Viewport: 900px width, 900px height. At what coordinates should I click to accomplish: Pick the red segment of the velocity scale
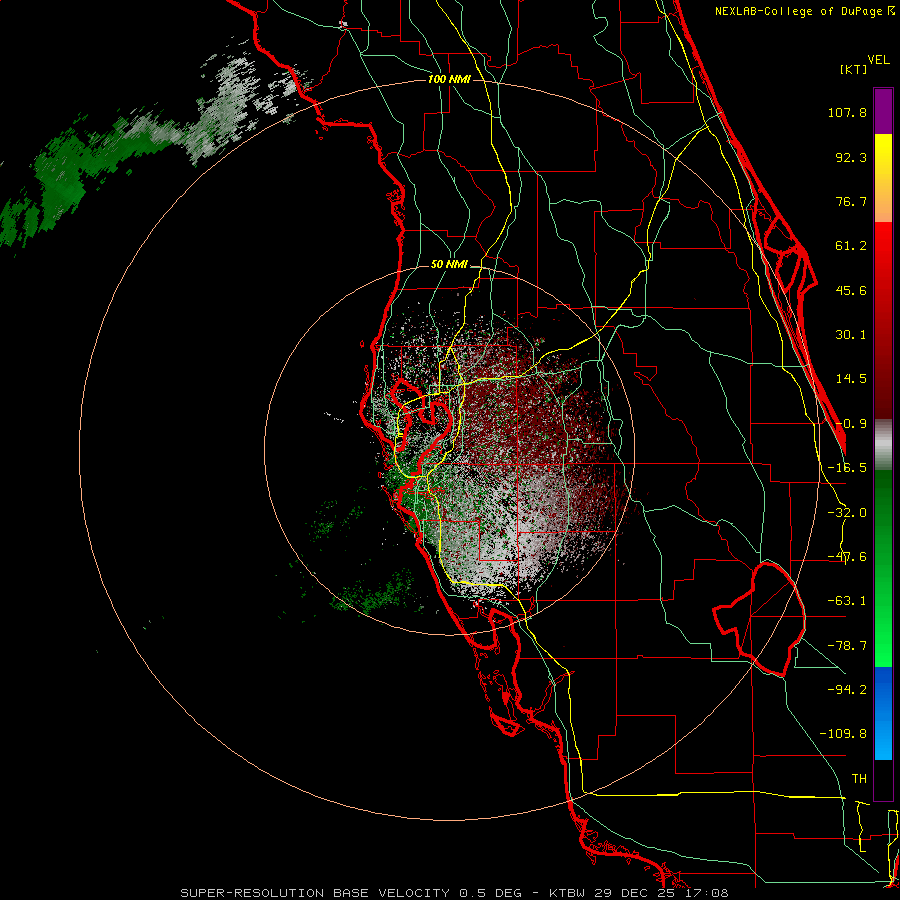click(883, 320)
